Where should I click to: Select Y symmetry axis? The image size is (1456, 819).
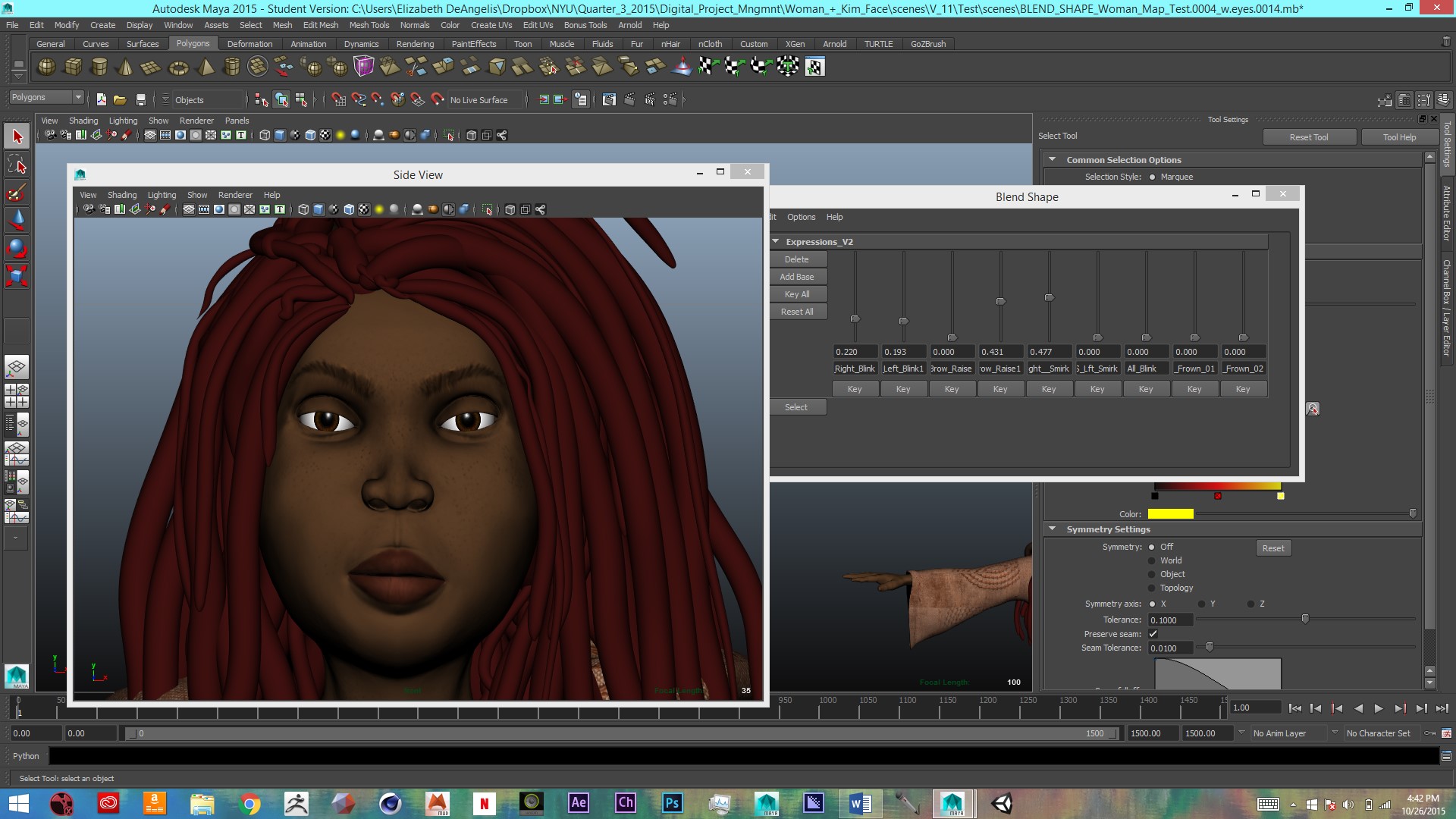(1202, 604)
